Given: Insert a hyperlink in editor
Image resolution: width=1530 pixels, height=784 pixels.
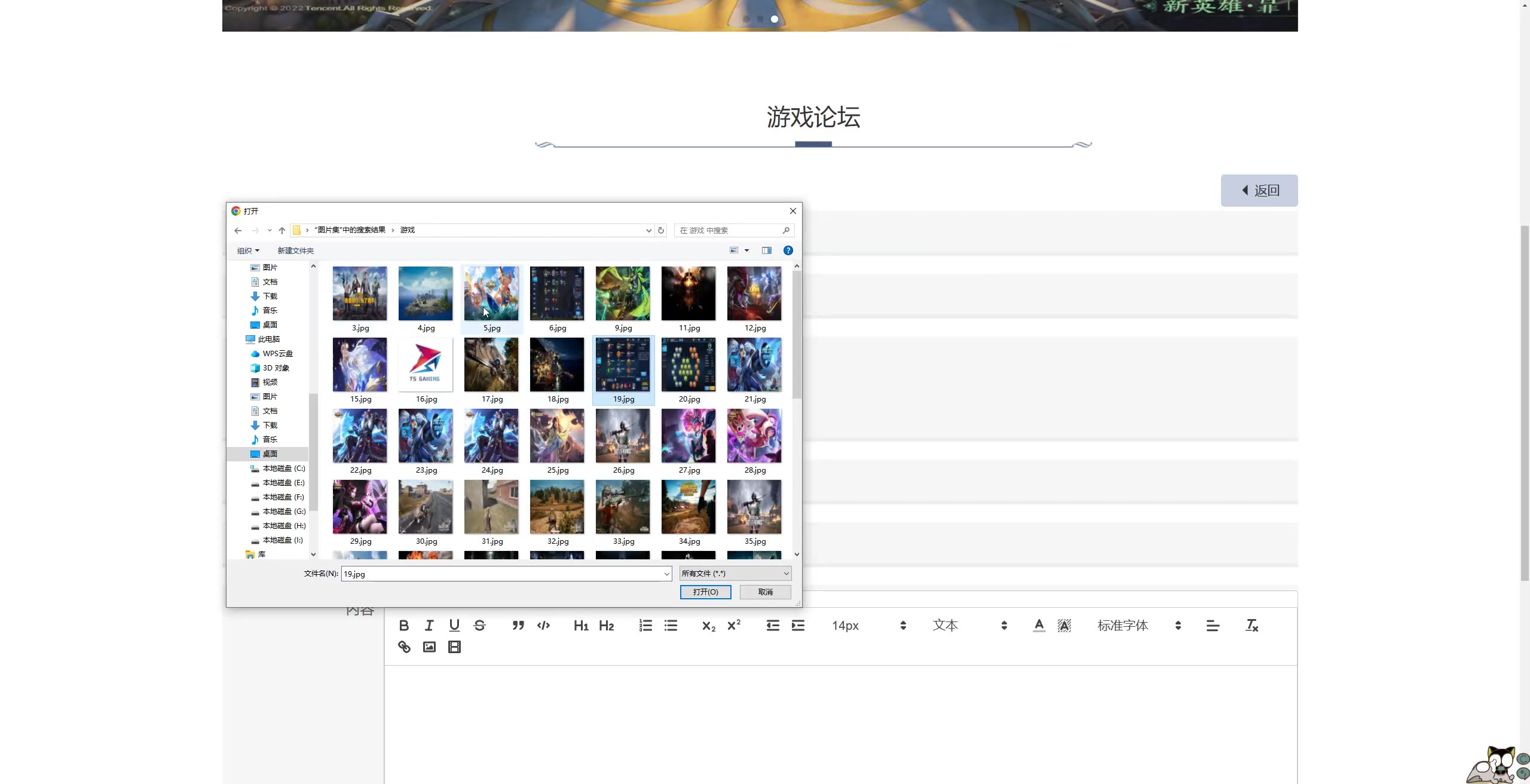Looking at the screenshot, I should click(404, 647).
